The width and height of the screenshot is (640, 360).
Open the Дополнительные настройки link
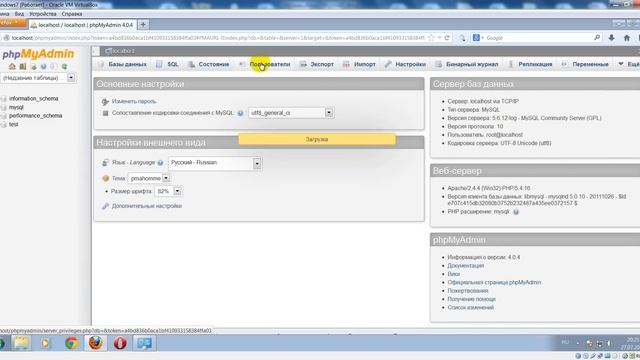(x=147, y=206)
